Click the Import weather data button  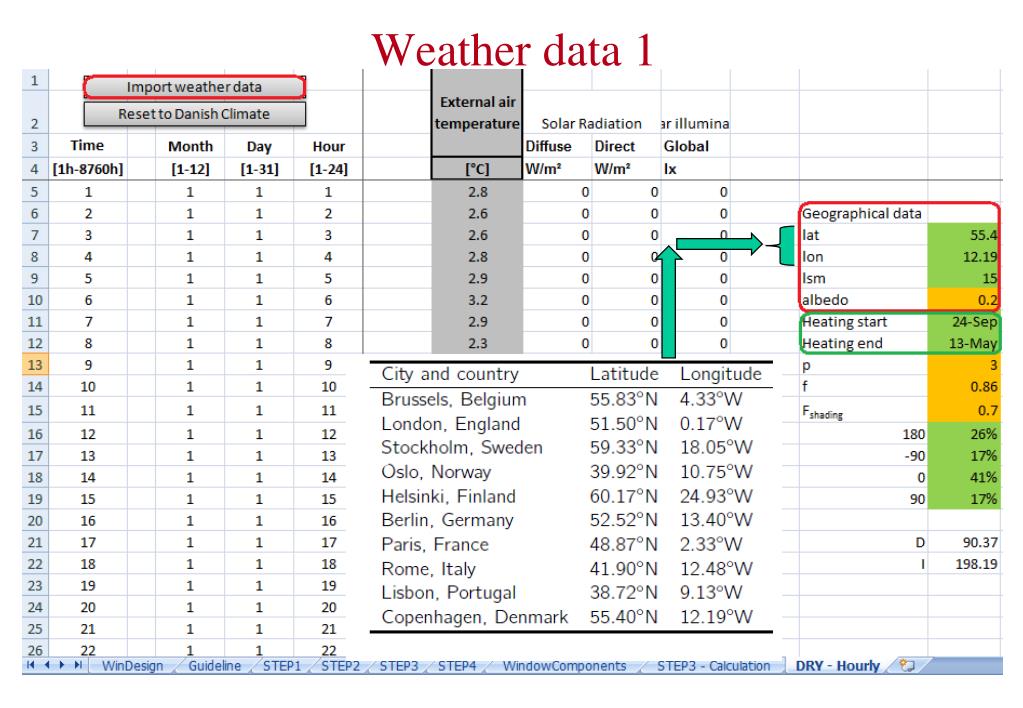(x=194, y=87)
